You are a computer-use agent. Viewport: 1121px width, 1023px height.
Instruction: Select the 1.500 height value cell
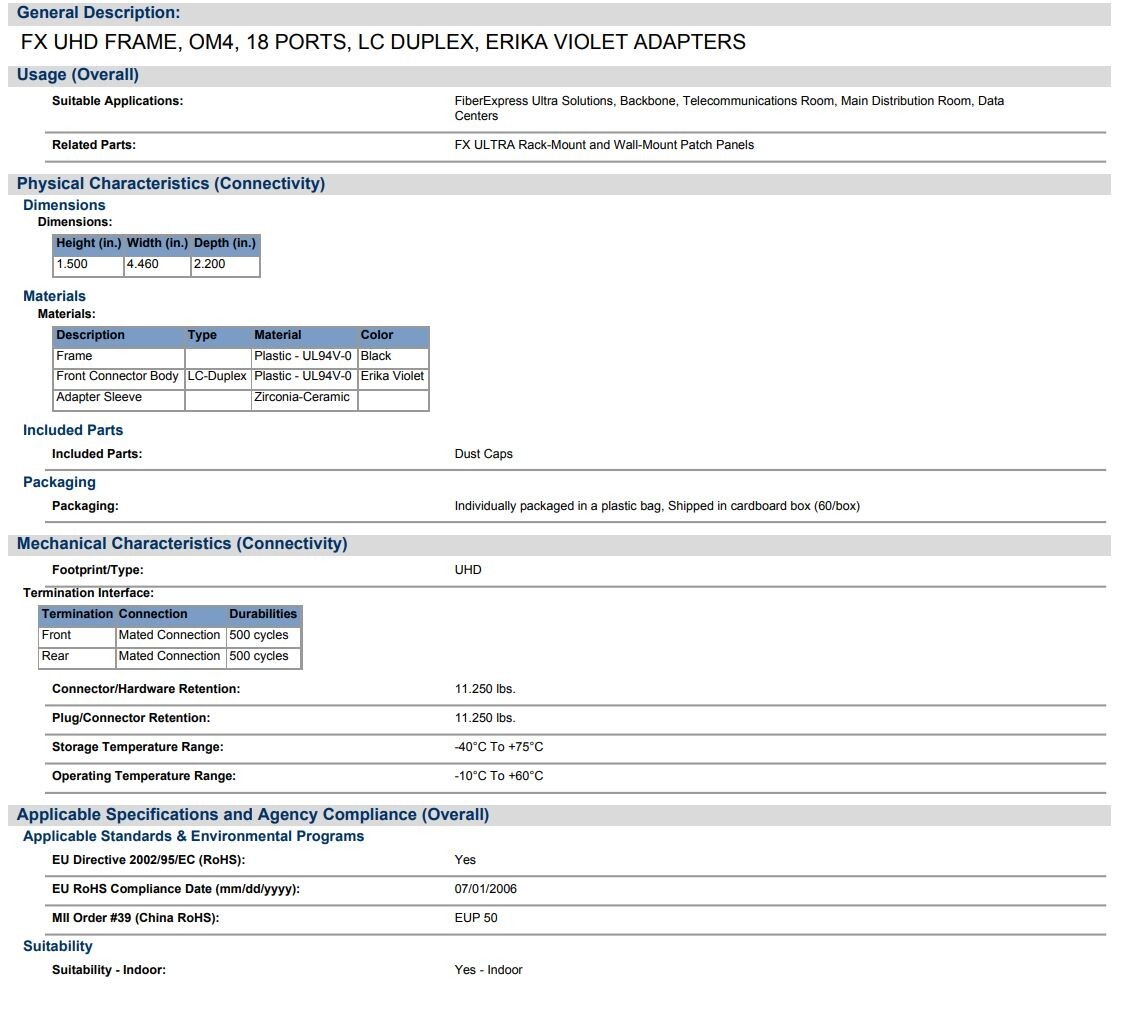coord(89,265)
